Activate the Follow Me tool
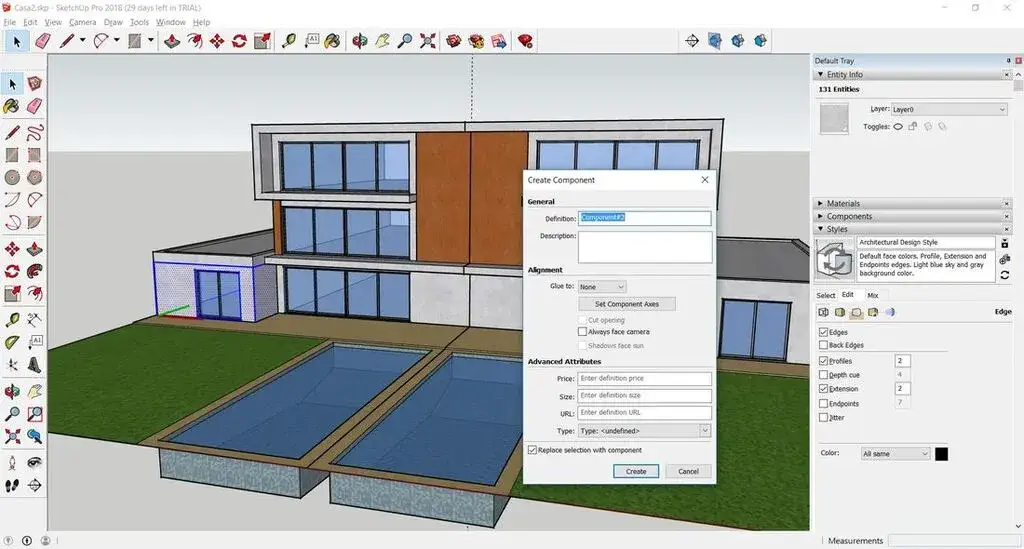The width and height of the screenshot is (1024, 549). tap(35, 271)
